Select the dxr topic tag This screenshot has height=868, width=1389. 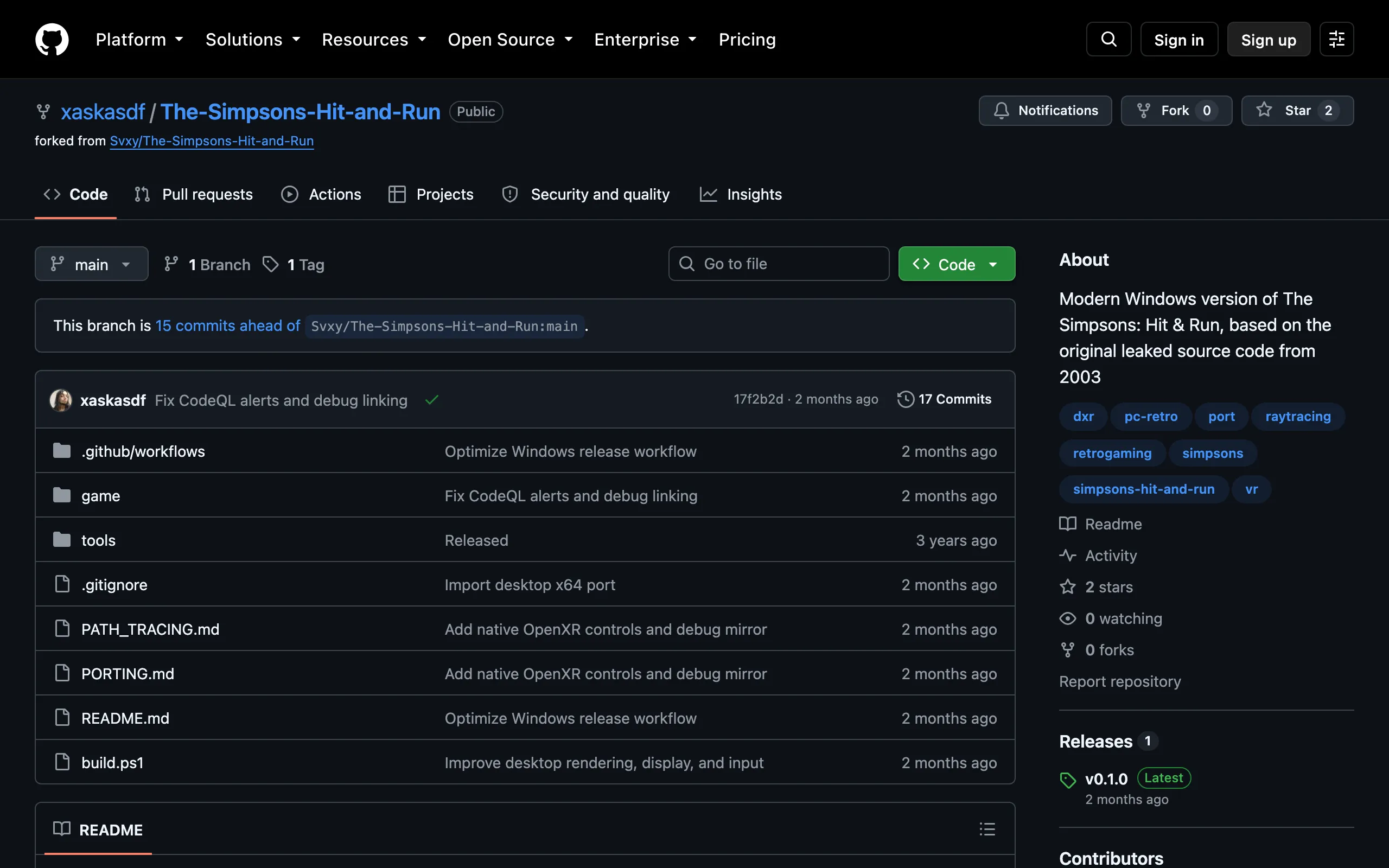click(1084, 416)
